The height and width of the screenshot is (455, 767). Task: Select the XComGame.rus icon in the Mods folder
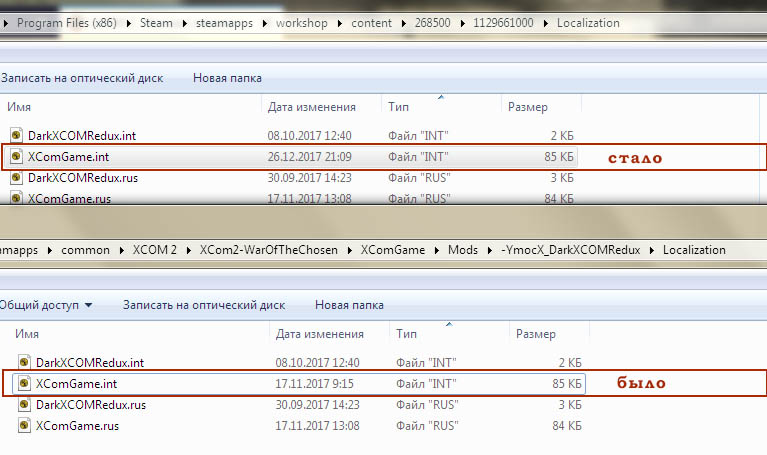(25, 426)
